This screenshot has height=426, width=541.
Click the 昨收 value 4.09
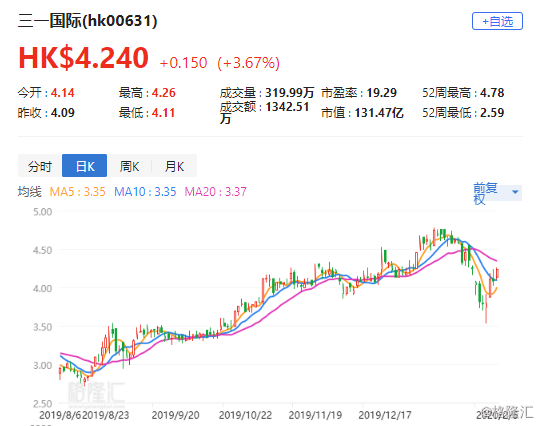pyautogui.click(x=62, y=113)
